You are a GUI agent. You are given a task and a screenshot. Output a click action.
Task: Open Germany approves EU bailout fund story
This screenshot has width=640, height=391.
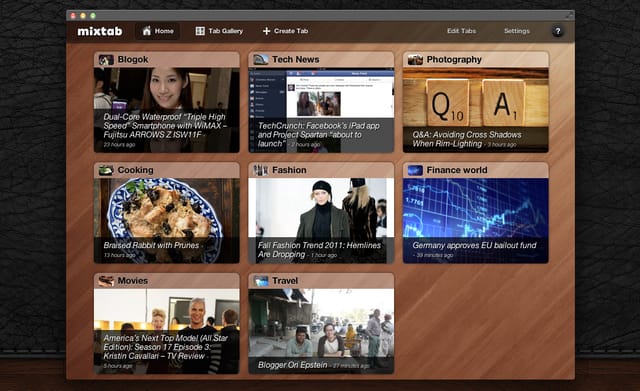(x=474, y=245)
